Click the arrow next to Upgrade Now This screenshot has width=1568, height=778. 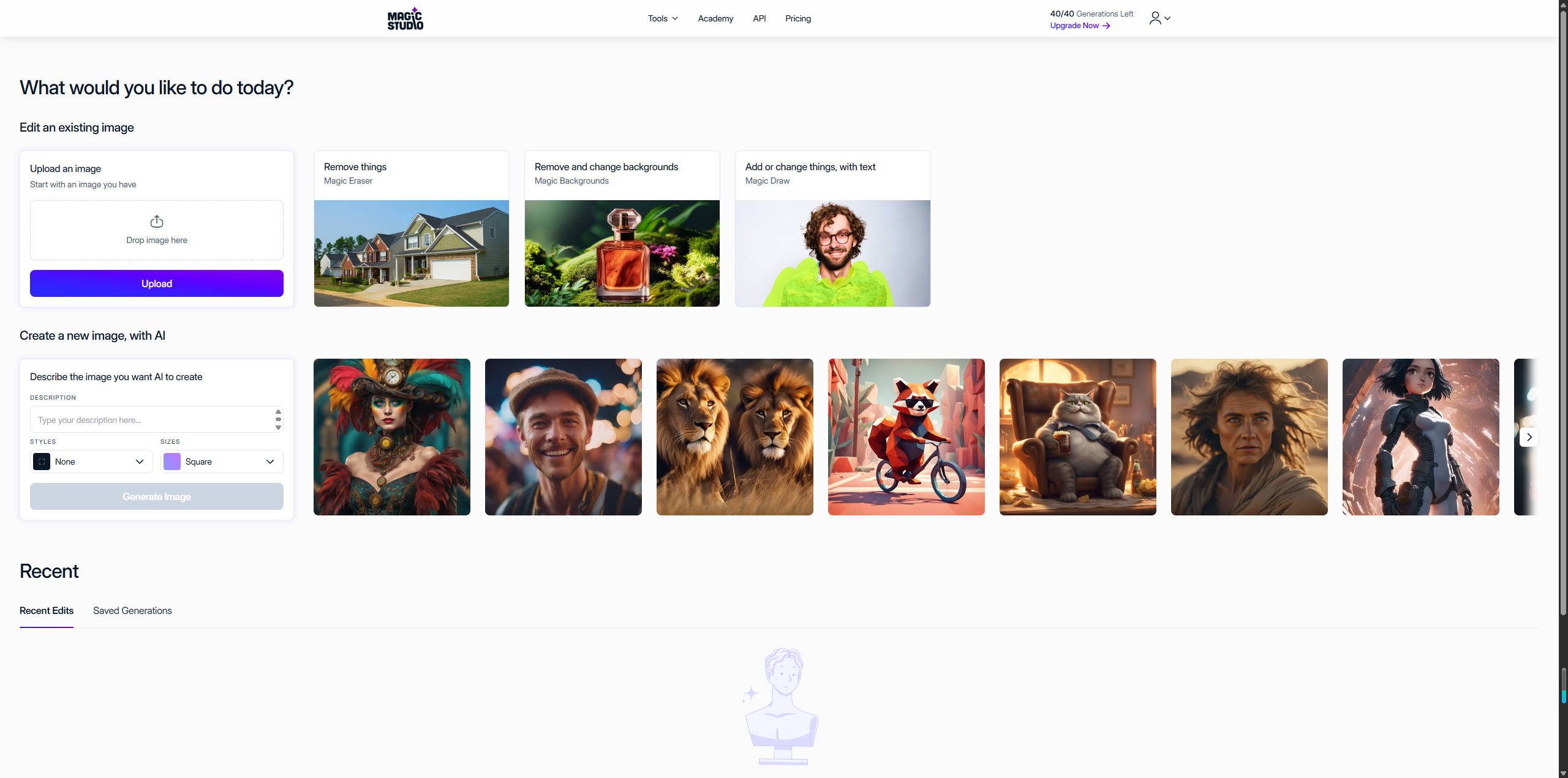pyautogui.click(x=1106, y=26)
